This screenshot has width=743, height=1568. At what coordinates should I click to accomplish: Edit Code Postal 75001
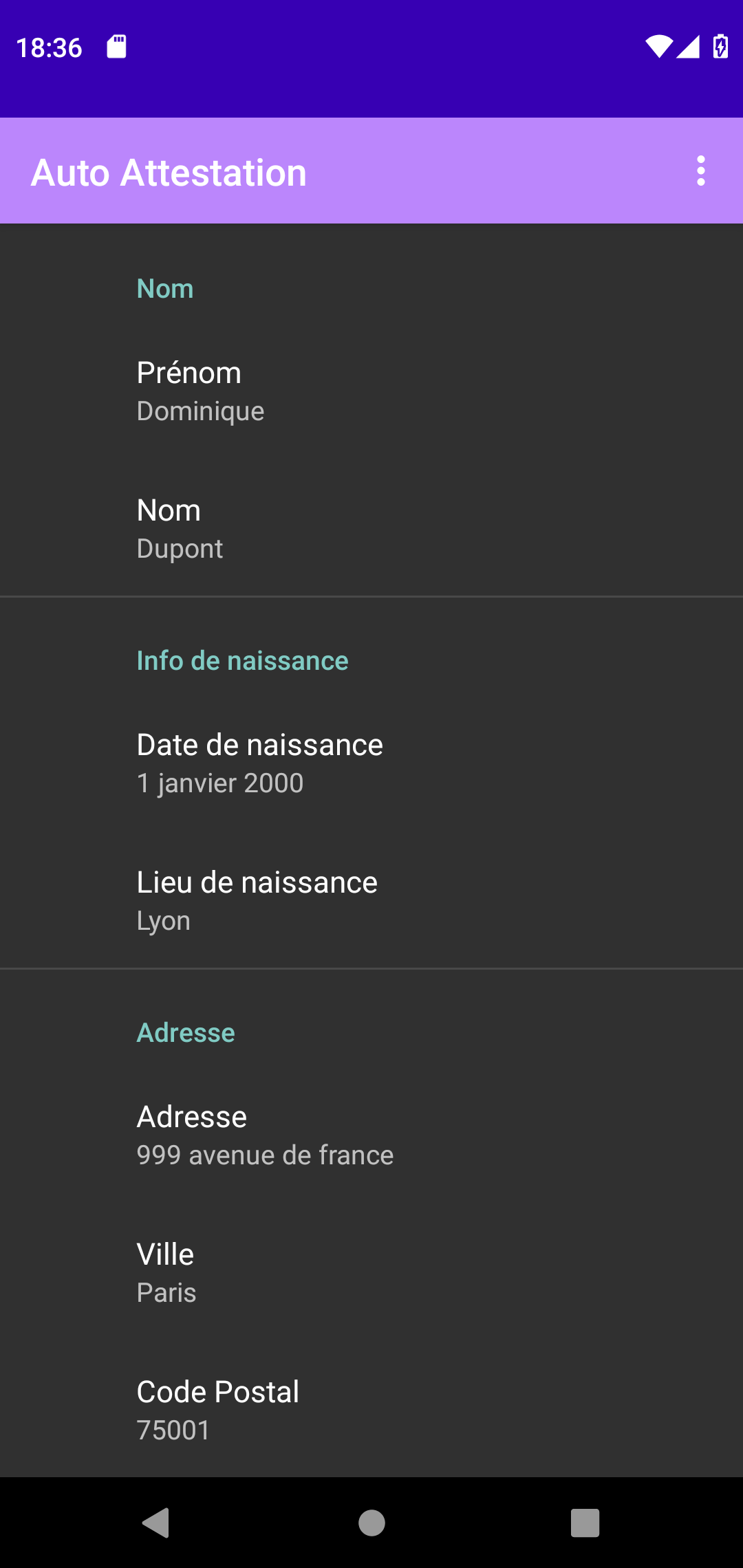371,1410
